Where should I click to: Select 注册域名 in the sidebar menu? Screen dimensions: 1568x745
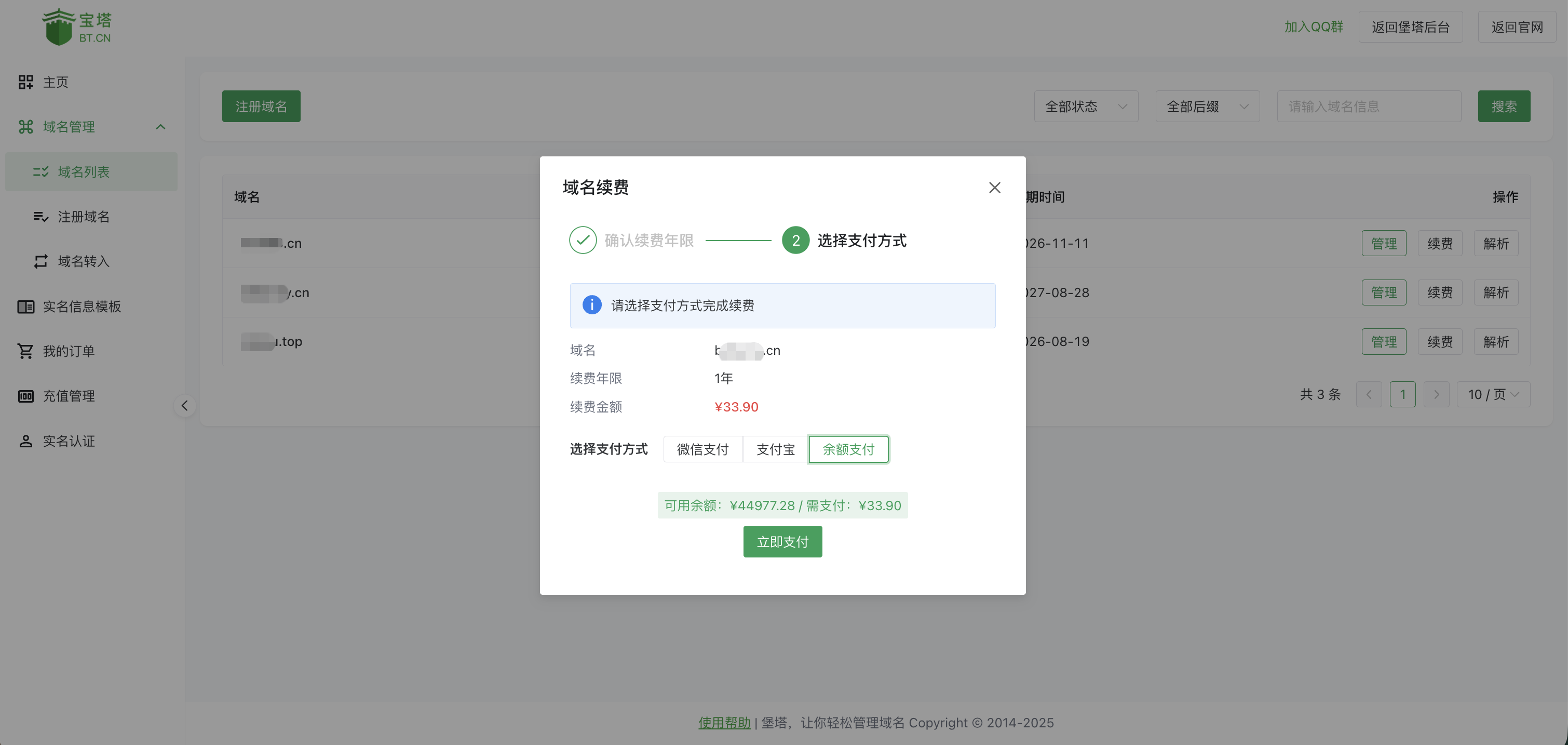(x=84, y=216)
